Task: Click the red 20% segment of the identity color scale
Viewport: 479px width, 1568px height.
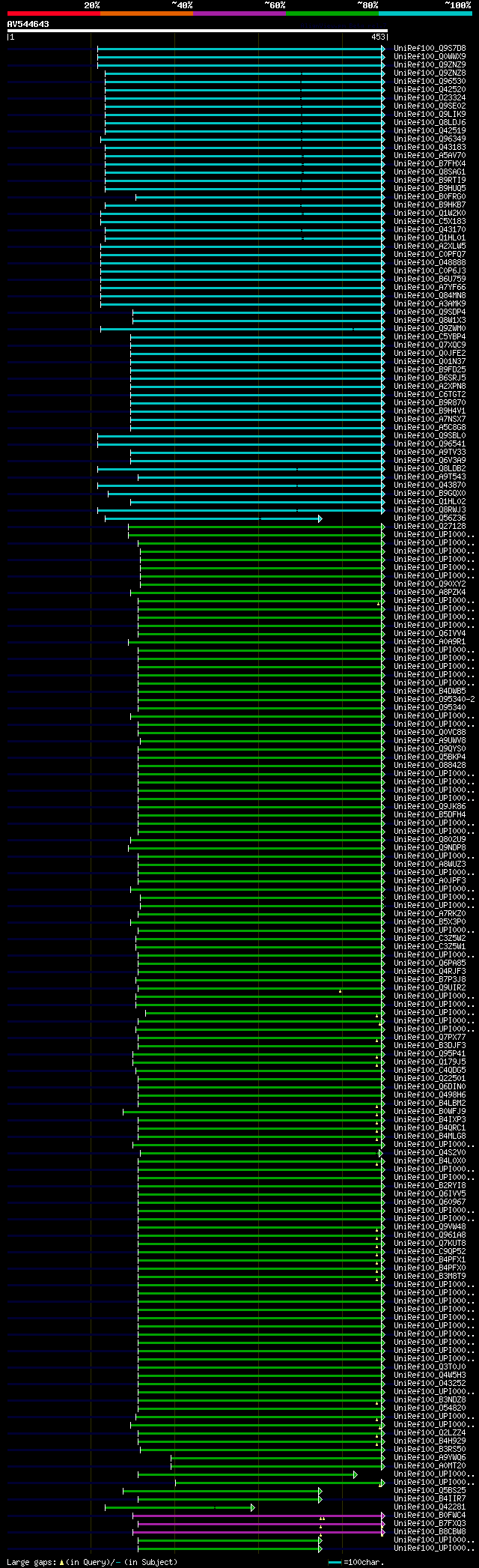Action: (x=53, y=13)
